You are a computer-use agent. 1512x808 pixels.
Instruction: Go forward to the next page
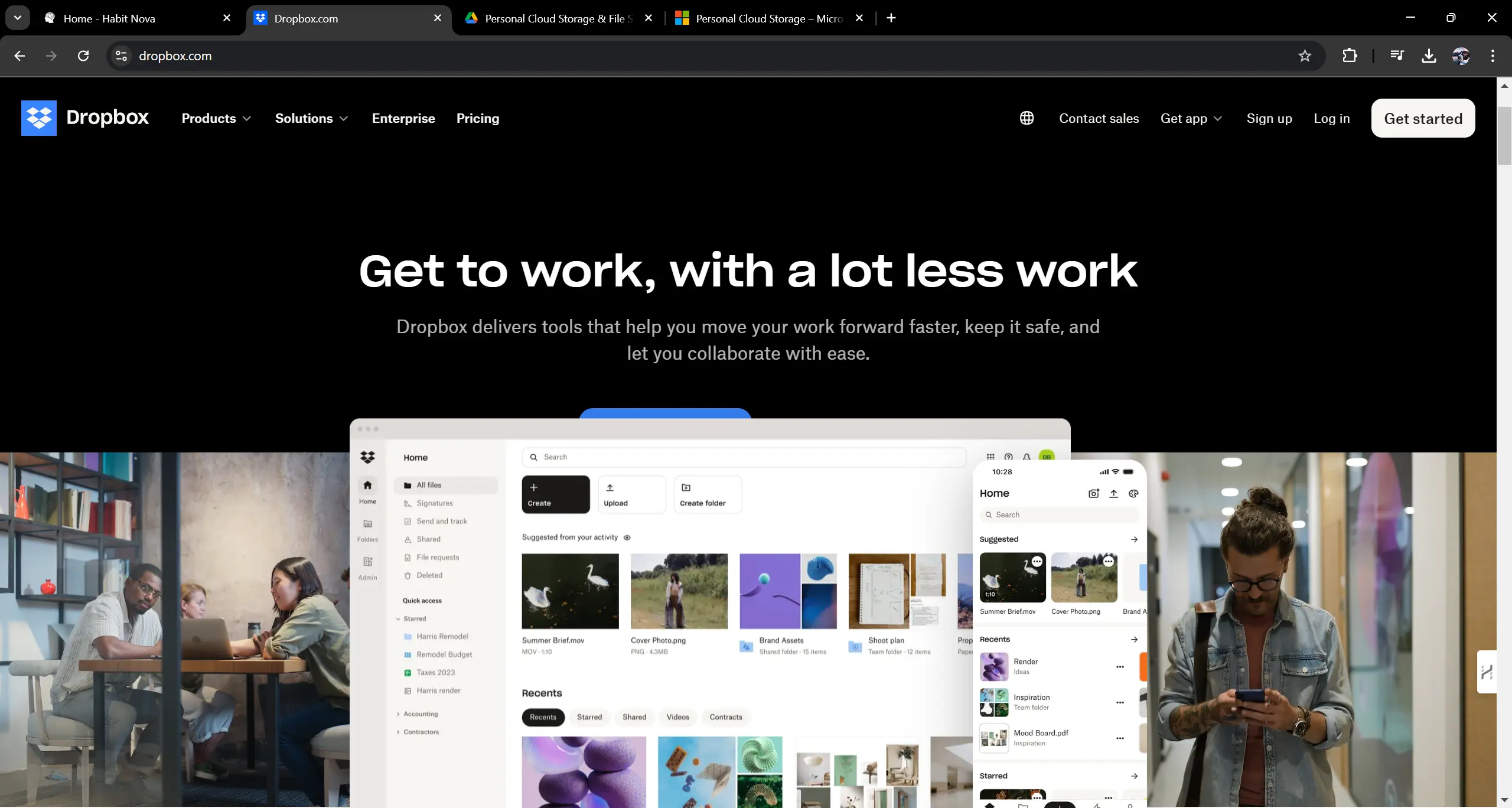click(51, 56)
